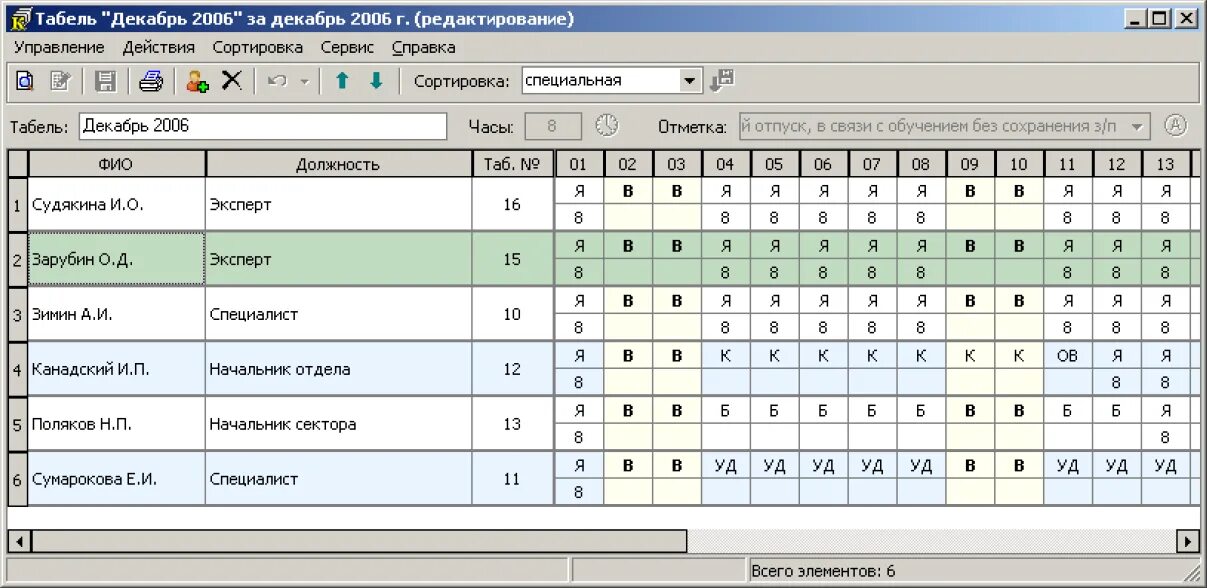This screenshot has width=1207, height=588.
Task: Click 'К' mark for Канадский on day 04
Action: click(x=725, y=356)
